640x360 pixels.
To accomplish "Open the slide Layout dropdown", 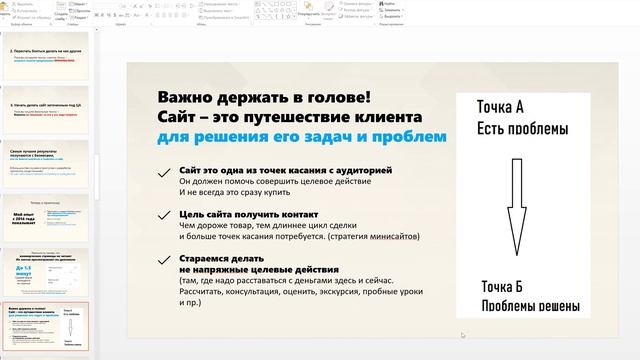I will (x=78, y=4).
